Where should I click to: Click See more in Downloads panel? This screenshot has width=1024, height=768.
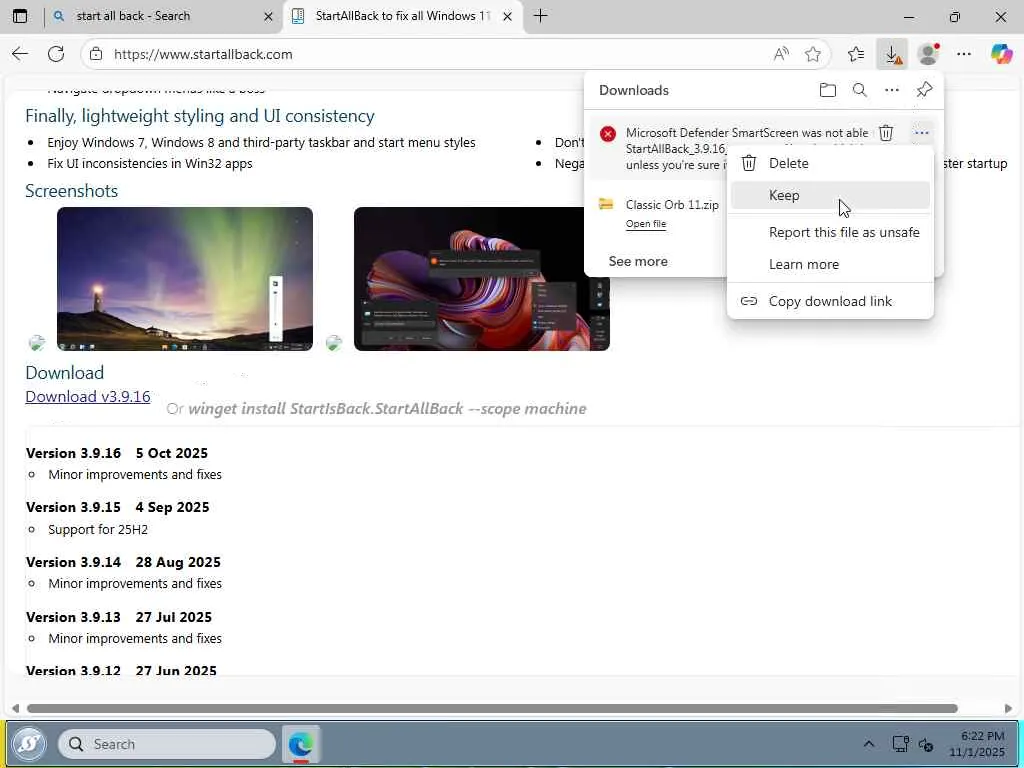pos(638,261)
